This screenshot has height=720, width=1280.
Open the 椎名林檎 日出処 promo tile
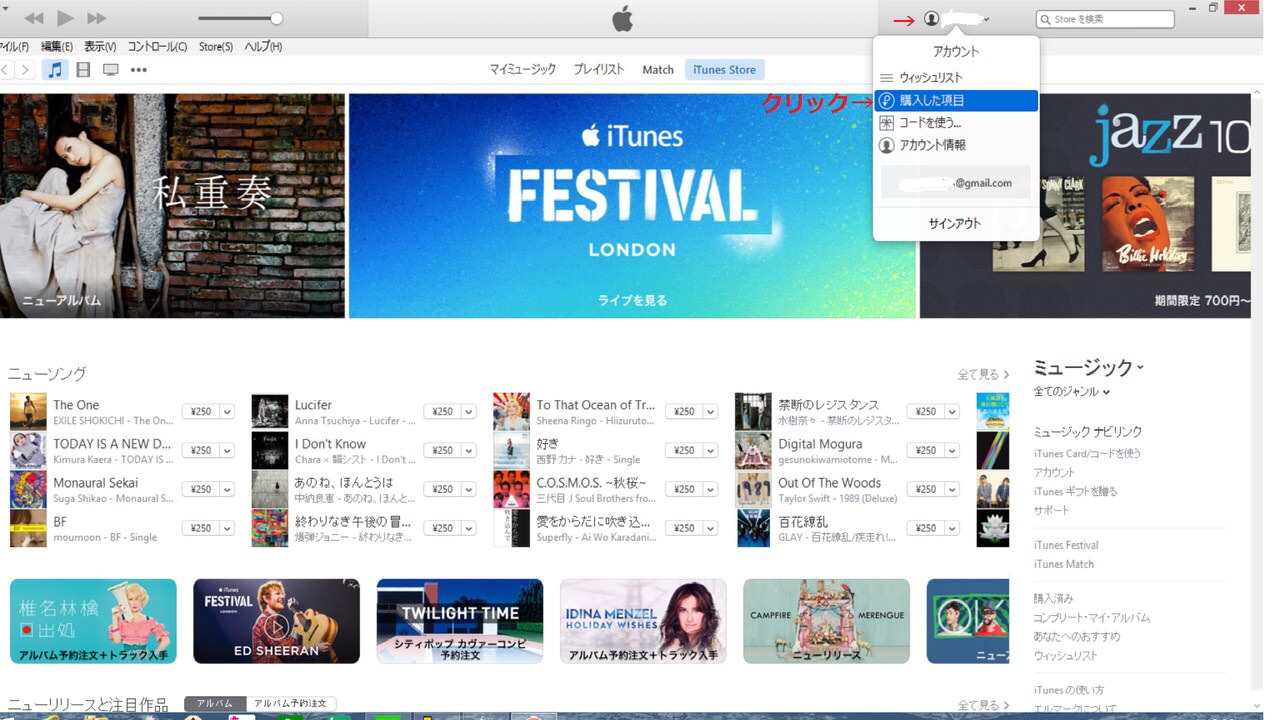click(x=93, y=621)
